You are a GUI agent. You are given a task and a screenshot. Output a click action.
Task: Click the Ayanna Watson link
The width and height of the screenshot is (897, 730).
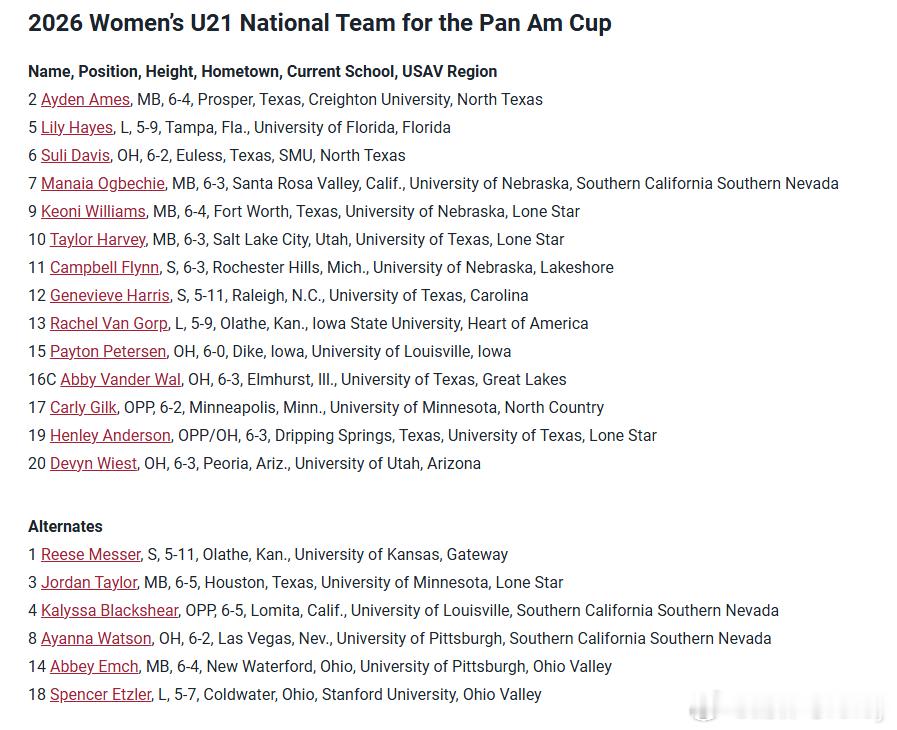coord(96,639)
